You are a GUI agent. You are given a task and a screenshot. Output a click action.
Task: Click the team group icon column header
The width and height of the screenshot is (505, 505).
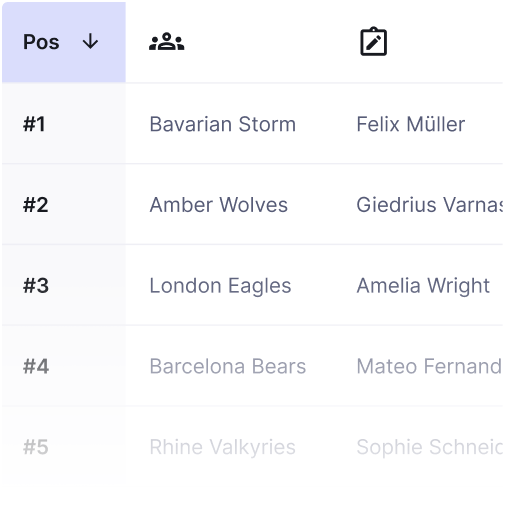coord(166,42)
